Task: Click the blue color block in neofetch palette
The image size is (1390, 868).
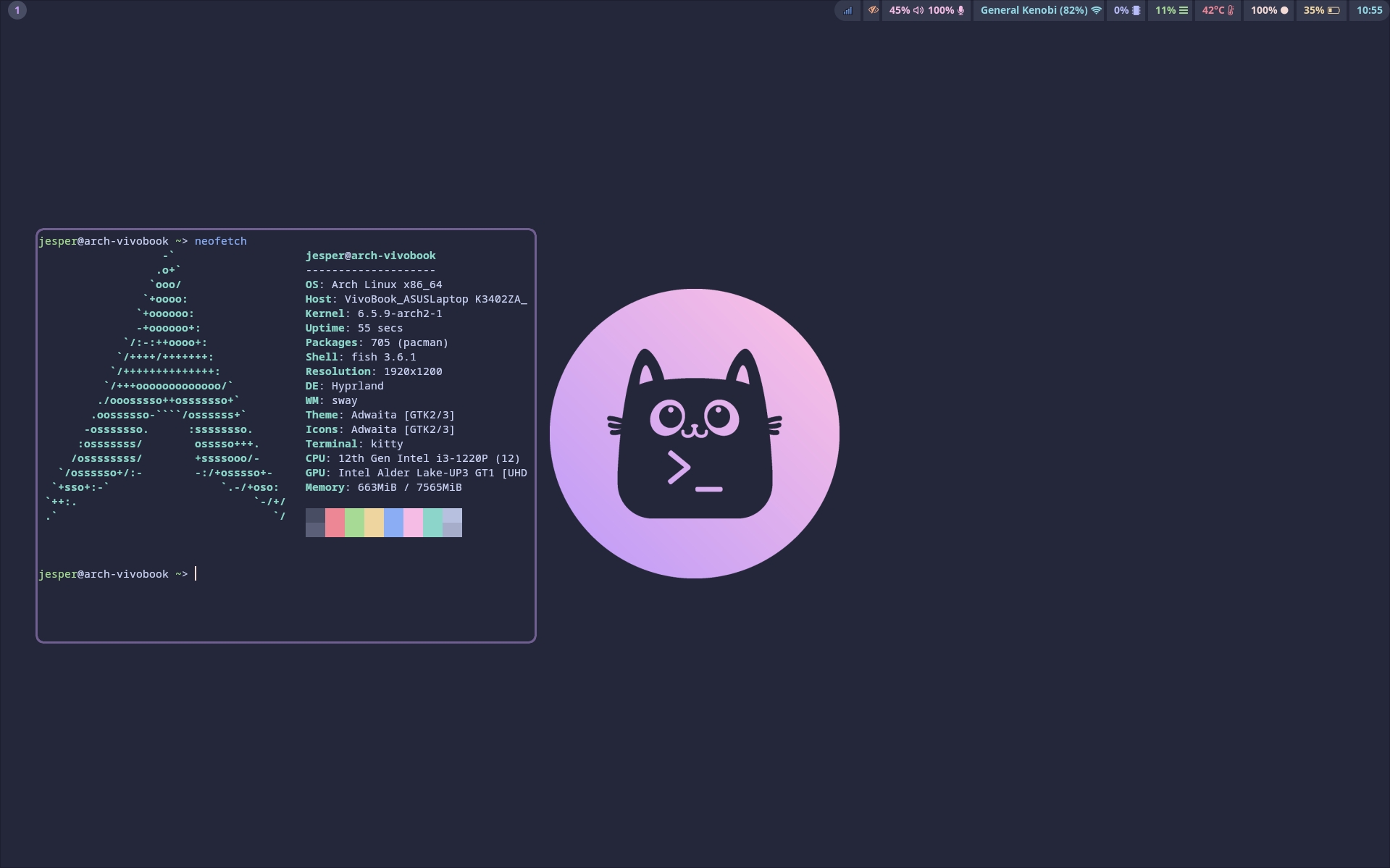Action: [393, 523]
